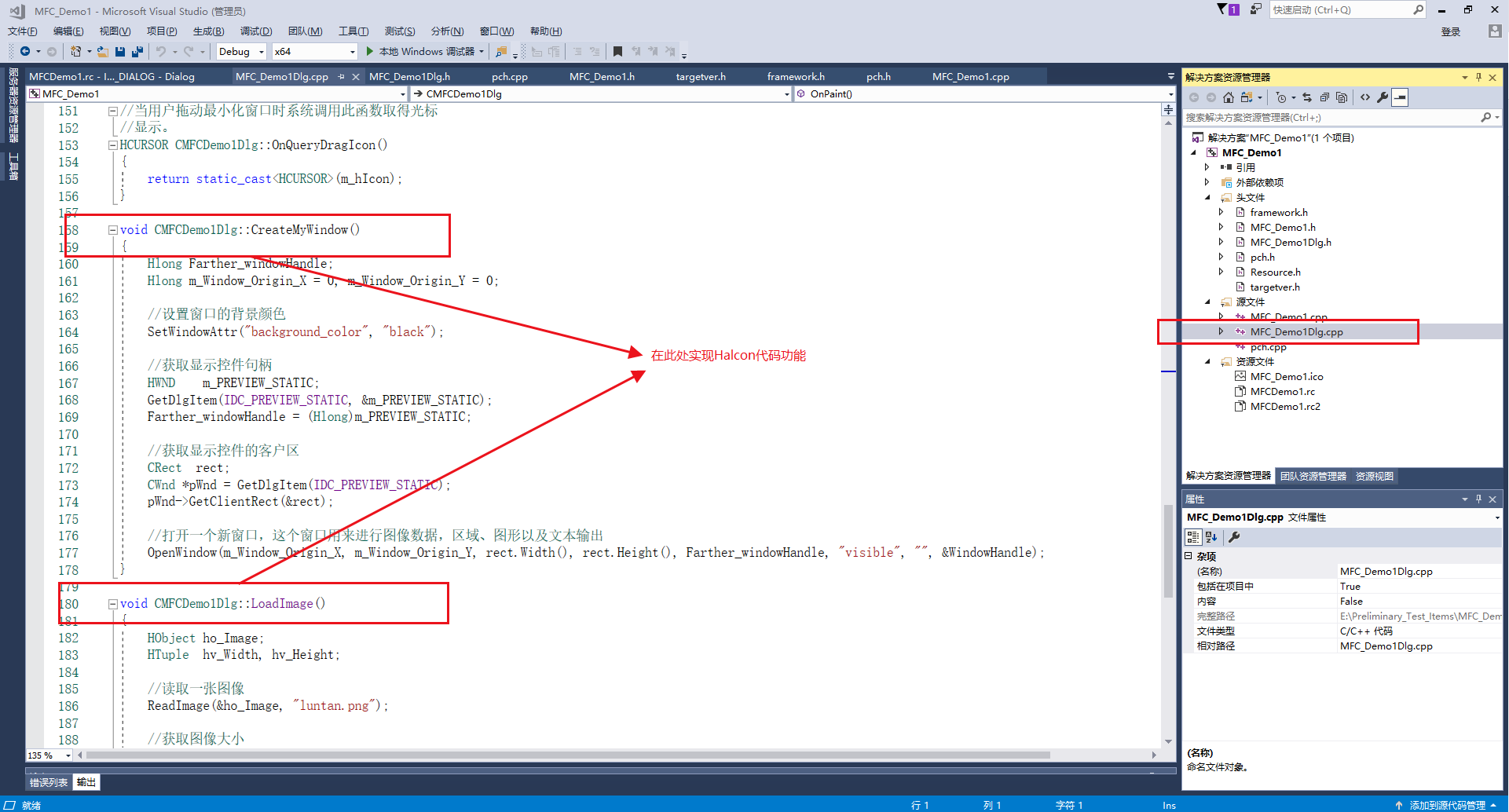Open the 生成(B) build menu
Screen dimensions: 1509x812
(208, 31)
